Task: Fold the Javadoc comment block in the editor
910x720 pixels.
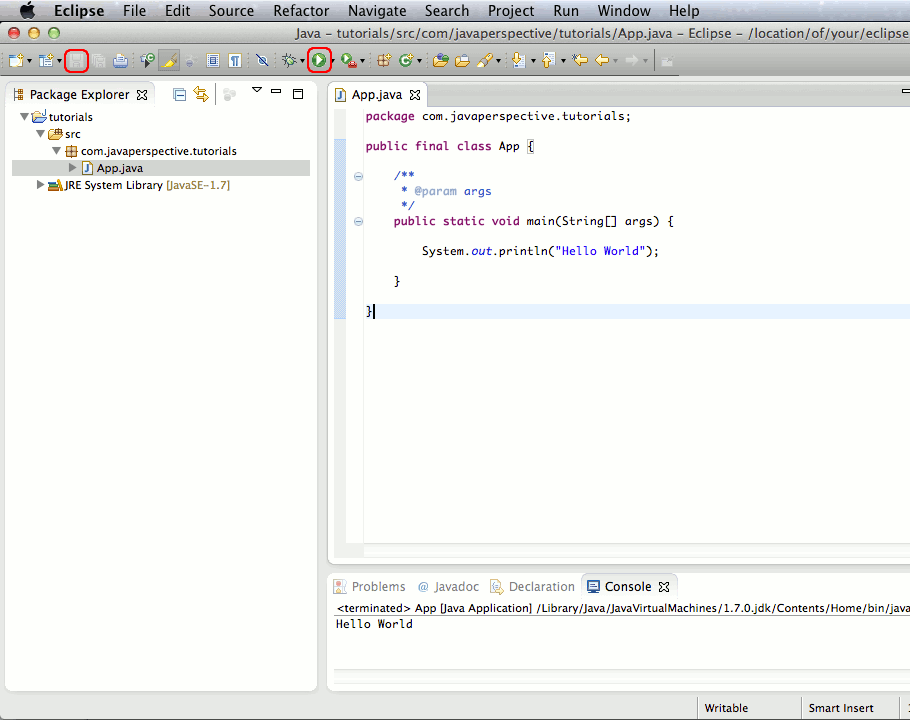Action: click(x=358, y=176)
